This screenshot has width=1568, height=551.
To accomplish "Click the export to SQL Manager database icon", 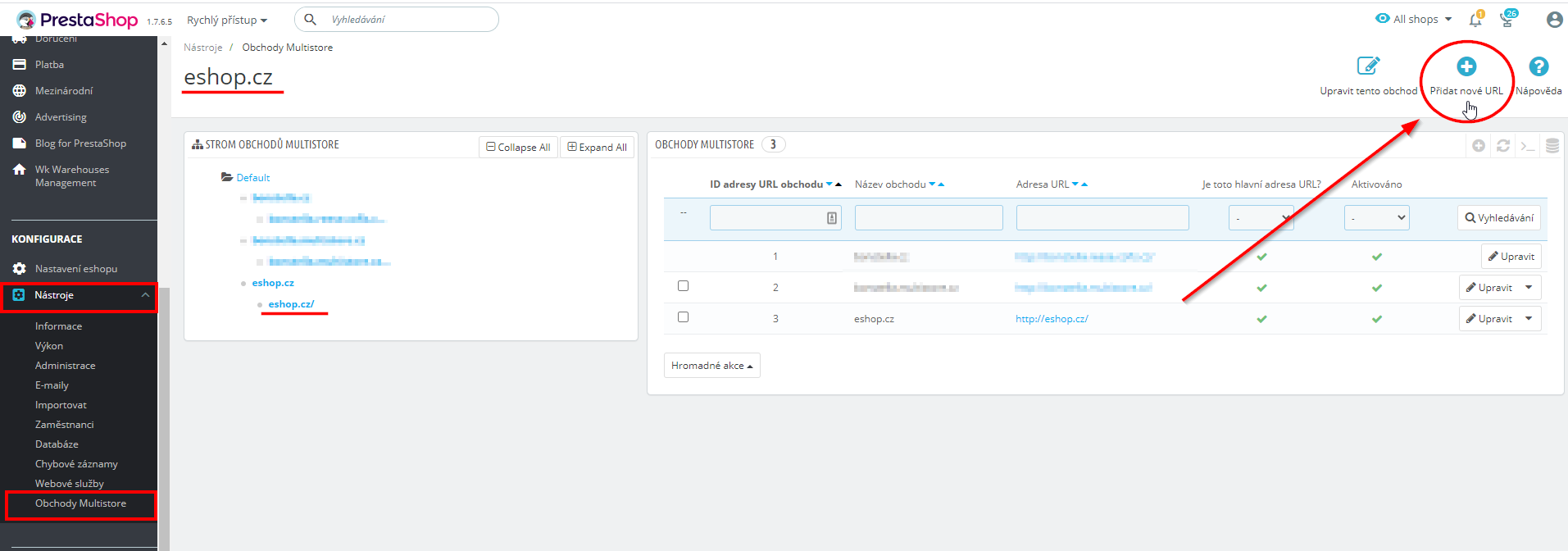I will tap(1552, 145).
